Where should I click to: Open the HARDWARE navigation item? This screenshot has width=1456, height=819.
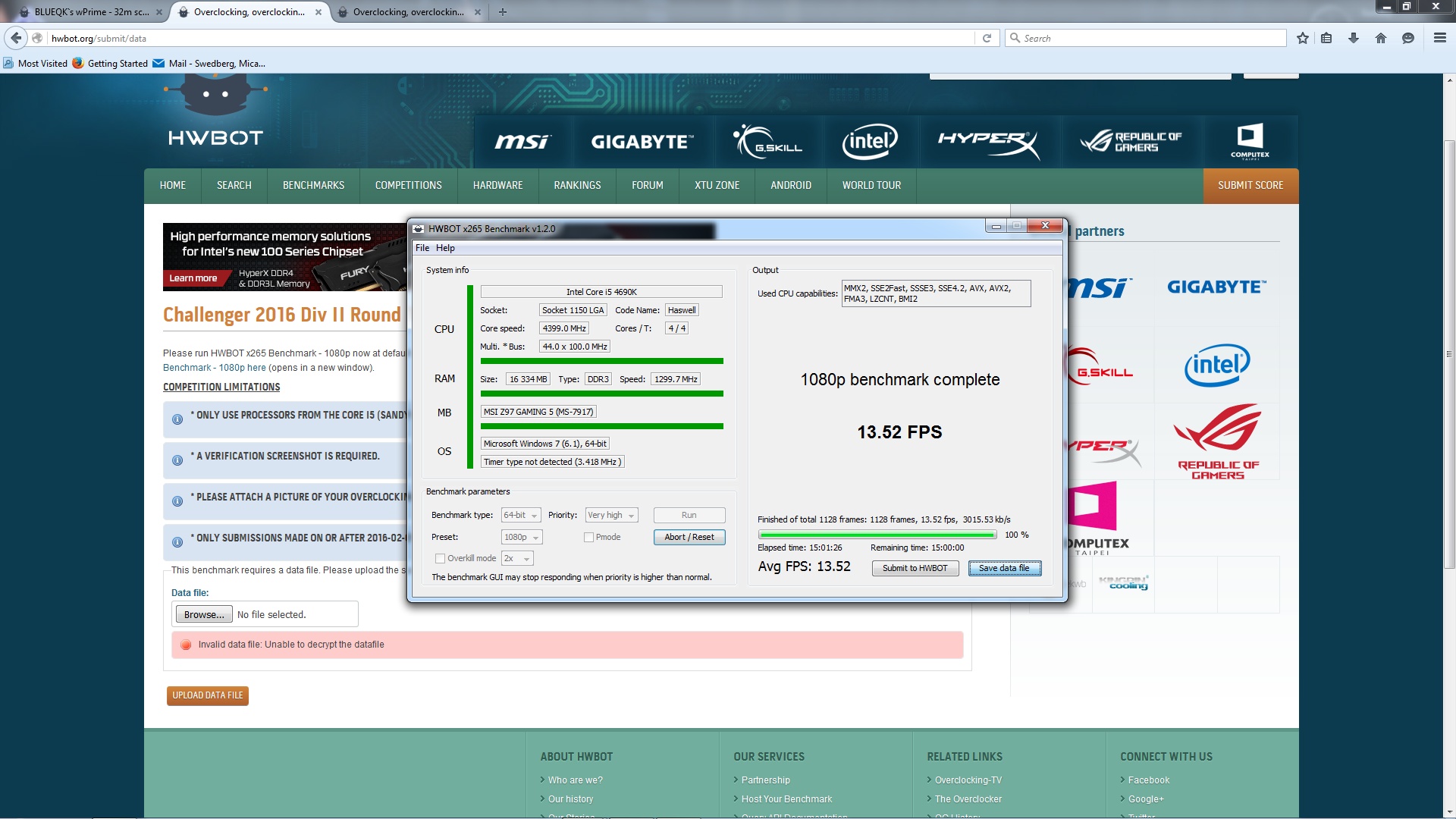point(497,186)
